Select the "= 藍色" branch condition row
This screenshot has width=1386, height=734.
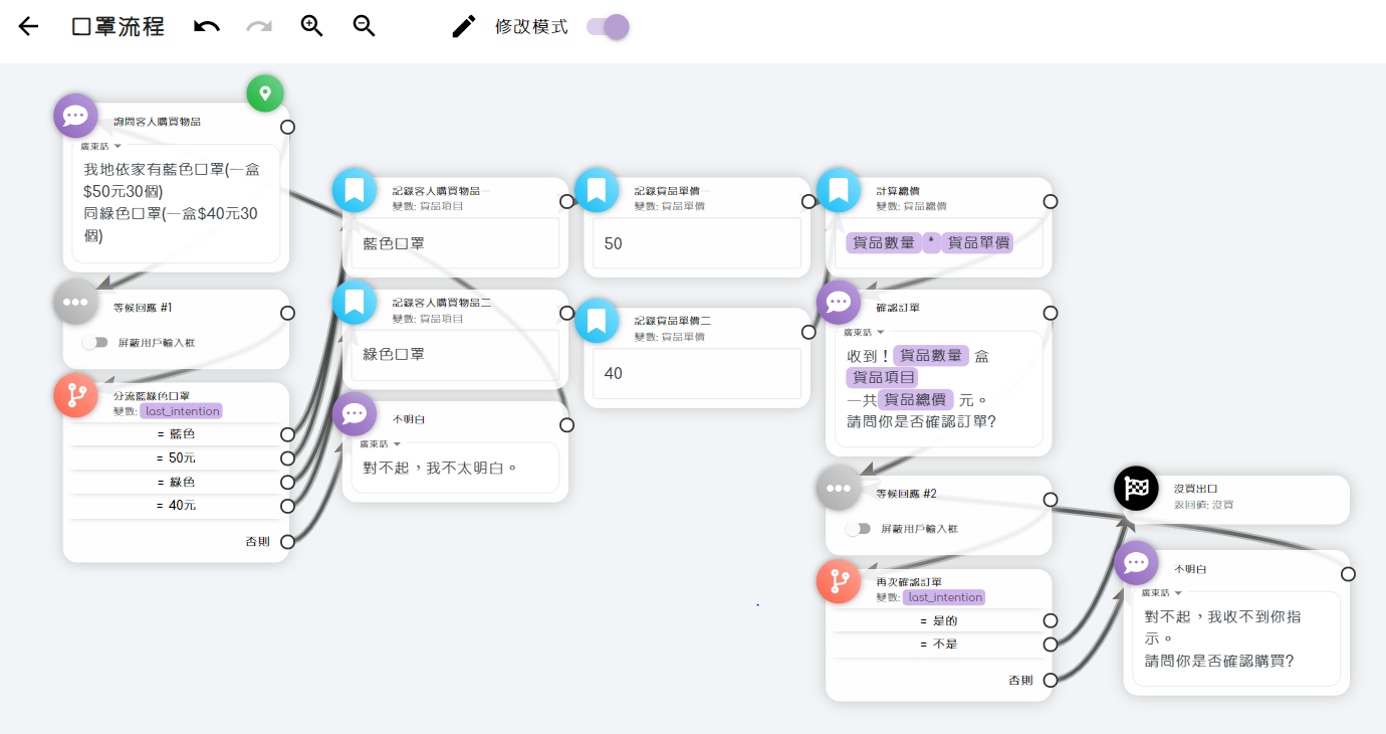[x=176, y=434]
